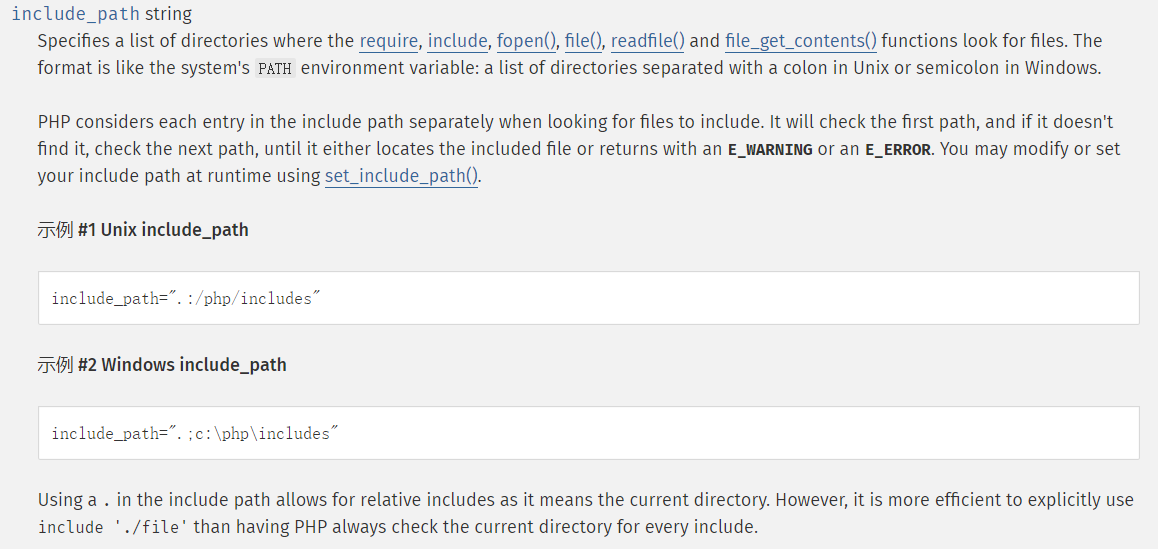
Task: Click the PATH inline code text
Action: (275, 69)
